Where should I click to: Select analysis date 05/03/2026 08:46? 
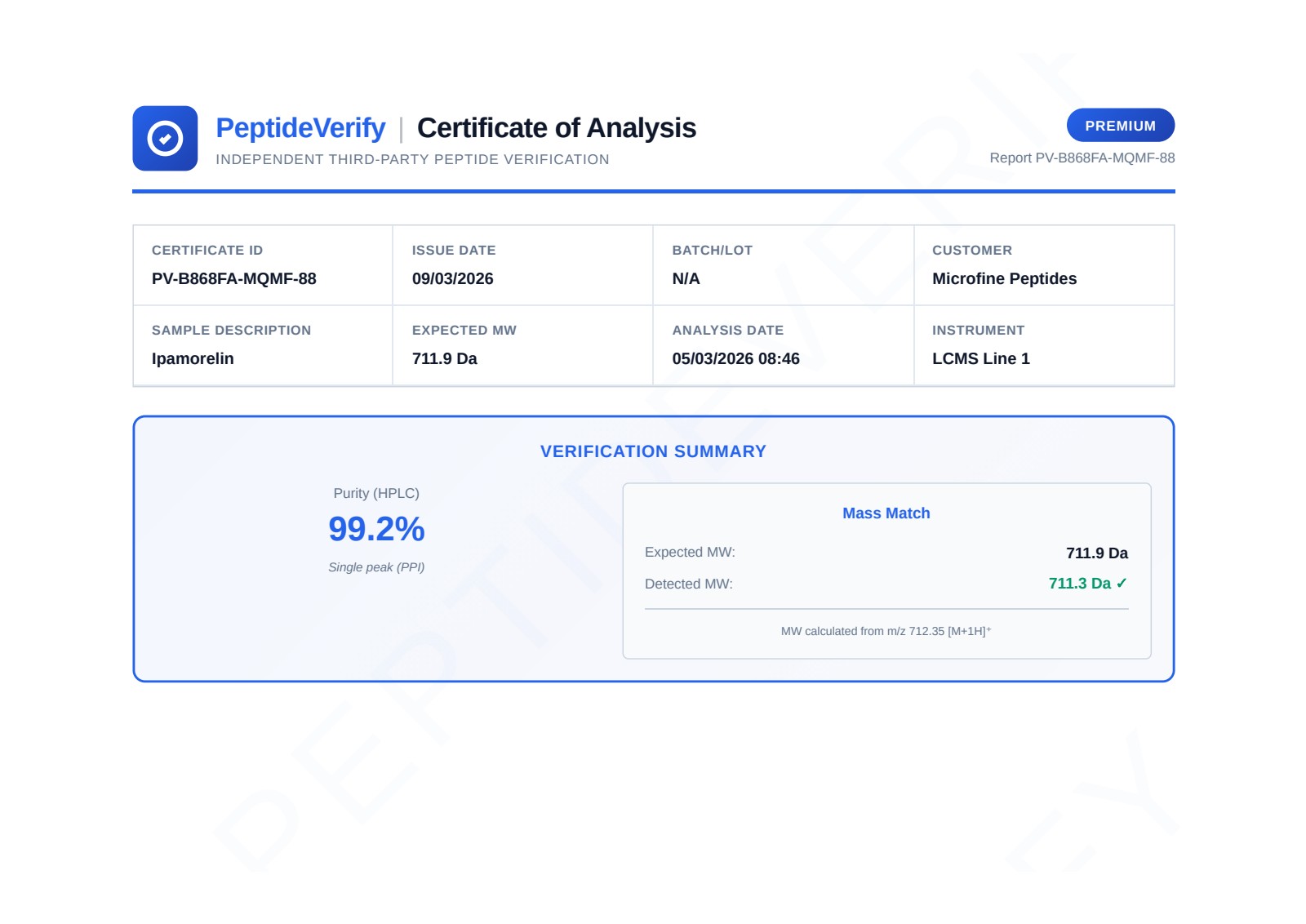[x=735, y=358]
